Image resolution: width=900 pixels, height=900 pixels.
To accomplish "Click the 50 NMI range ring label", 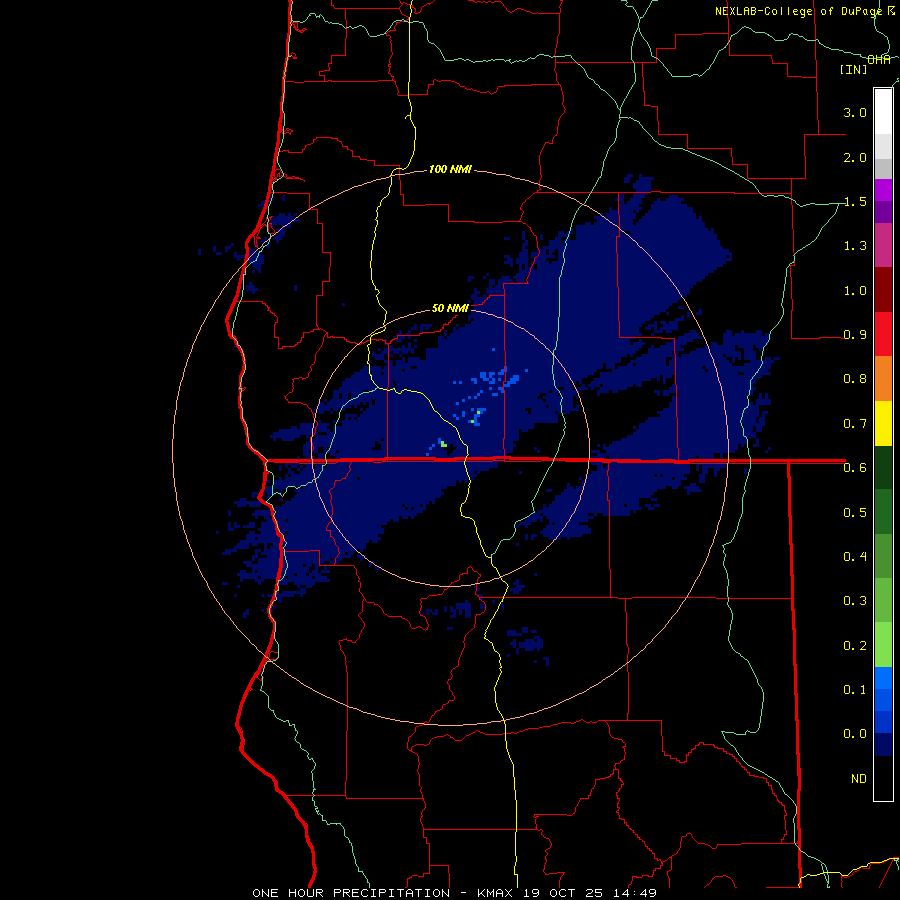I will tap(450, 308).
